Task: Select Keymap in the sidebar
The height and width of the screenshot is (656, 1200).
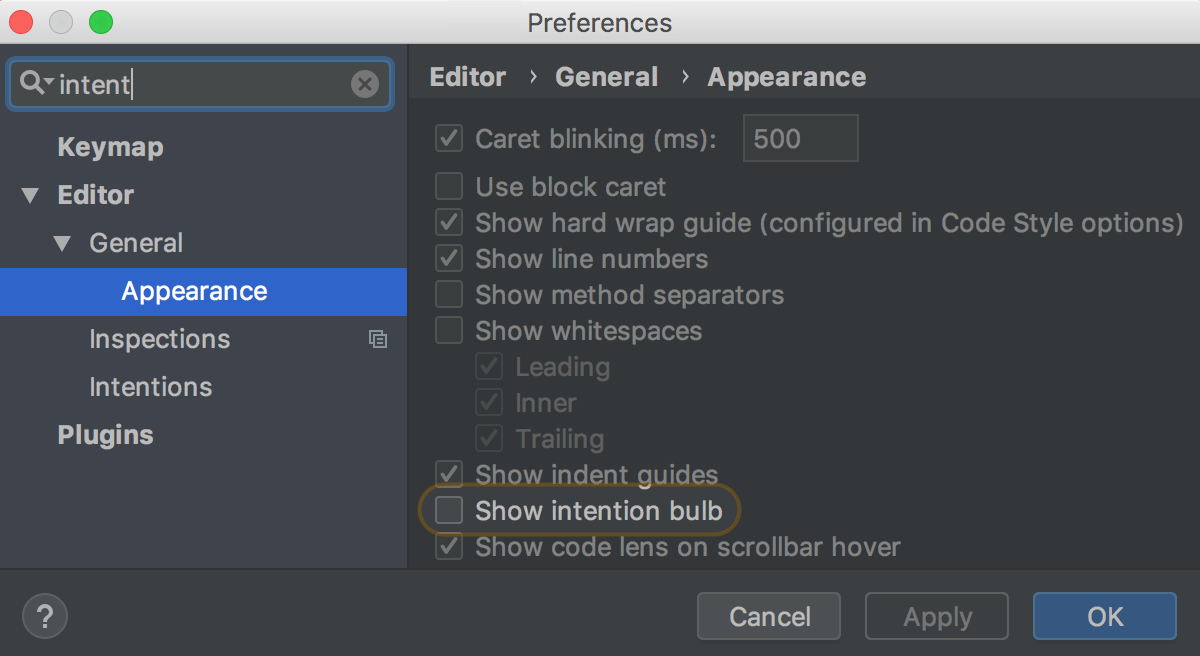Action: 110,147
